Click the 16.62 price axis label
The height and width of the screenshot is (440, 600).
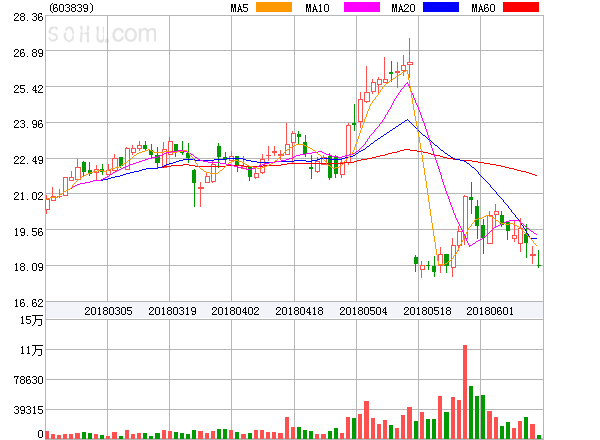pos(28,303)
